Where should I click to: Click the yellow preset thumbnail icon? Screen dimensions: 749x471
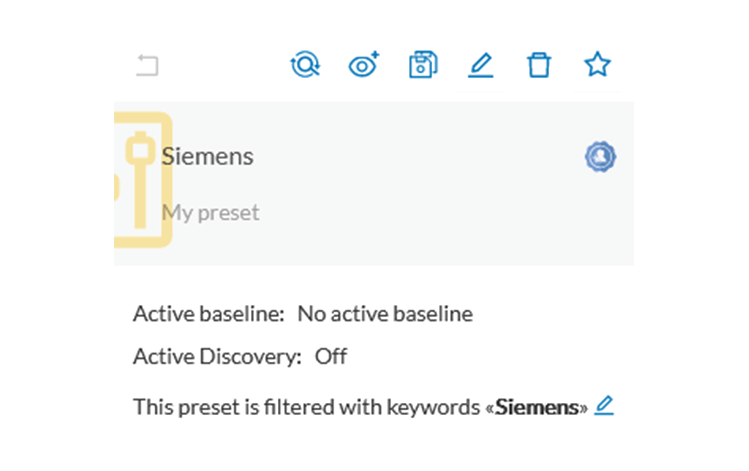click(x=143, y=180)
